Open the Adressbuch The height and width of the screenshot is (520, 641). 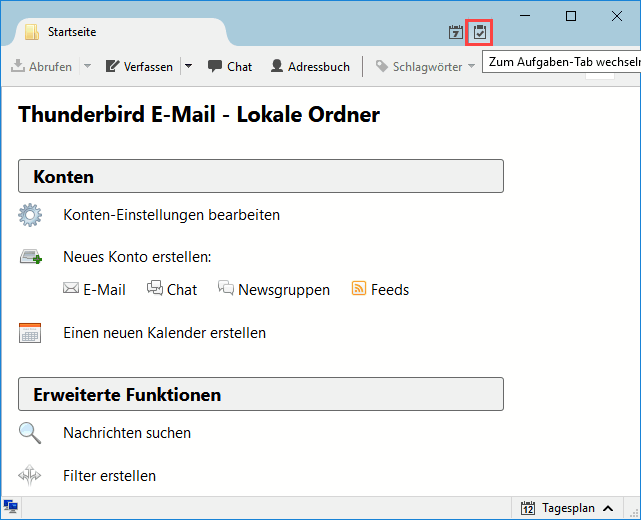[310, 66]
